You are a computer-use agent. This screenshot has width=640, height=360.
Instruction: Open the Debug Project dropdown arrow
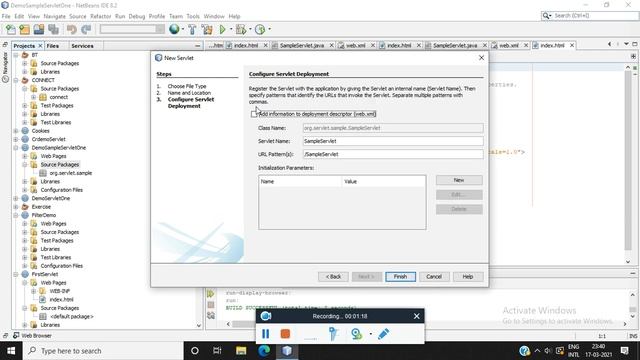pos(250,29)
